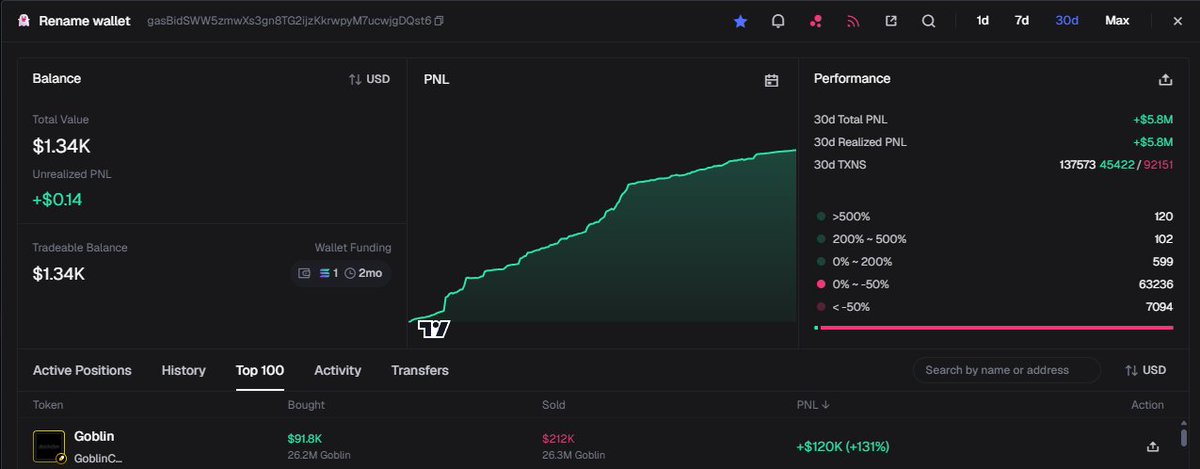Toggle table currency USD switch
The width and height of the screenshot is (1200, 469).
(1145, 370)
